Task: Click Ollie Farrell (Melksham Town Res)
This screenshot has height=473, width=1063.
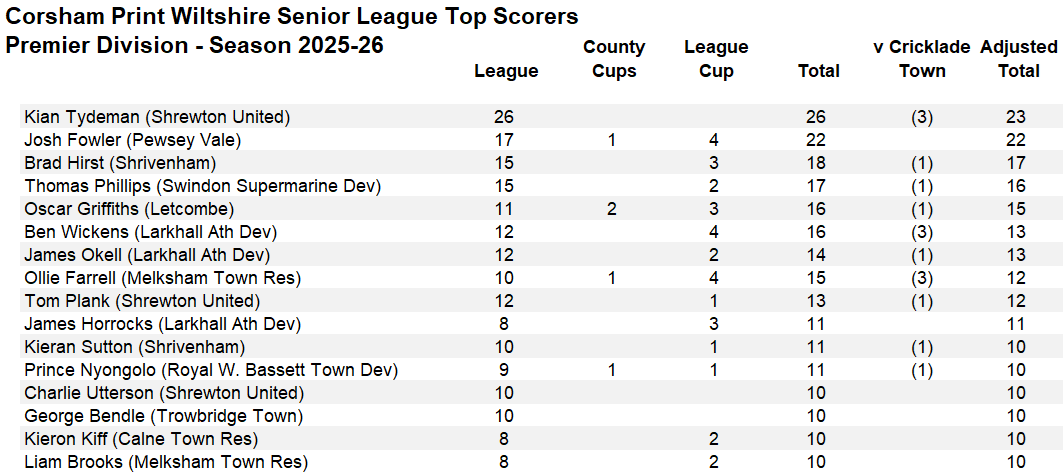Action: pyautogui.click(x=162, y=278)
